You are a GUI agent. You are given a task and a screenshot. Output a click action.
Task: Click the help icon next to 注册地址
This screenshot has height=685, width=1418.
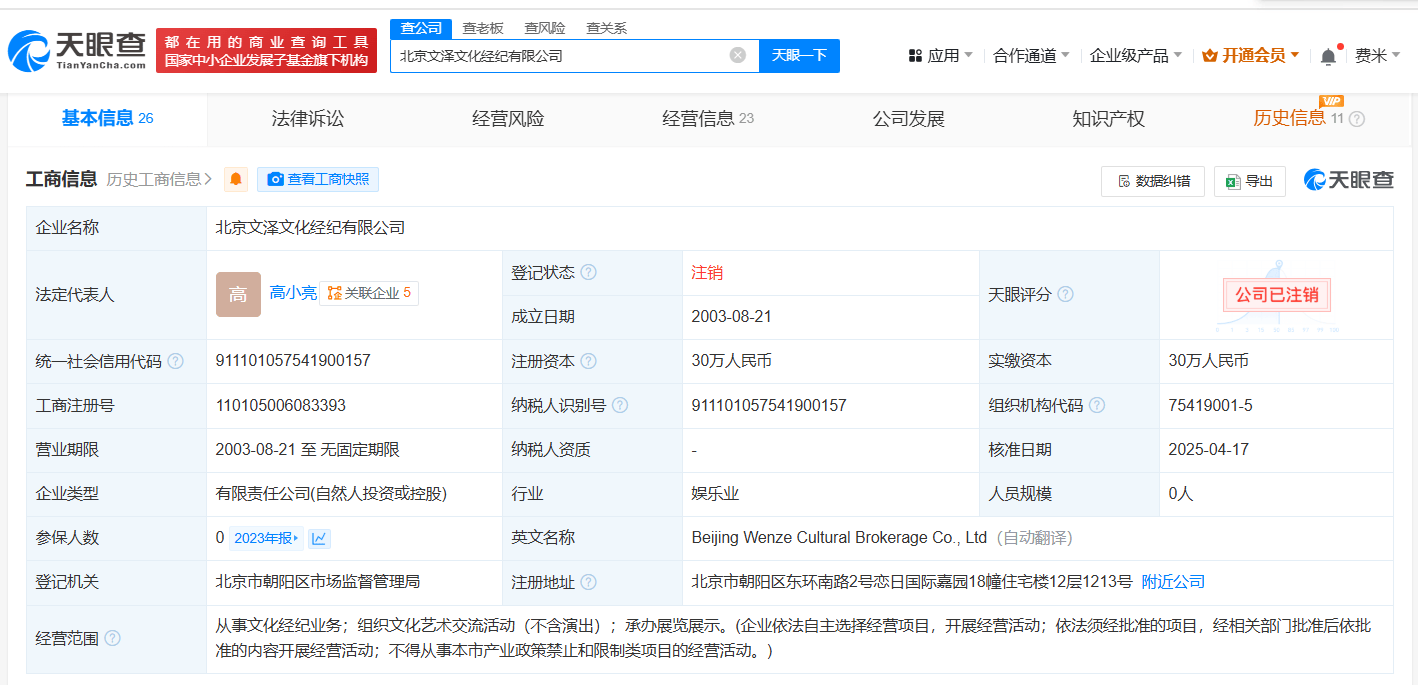tap(588, 582)
